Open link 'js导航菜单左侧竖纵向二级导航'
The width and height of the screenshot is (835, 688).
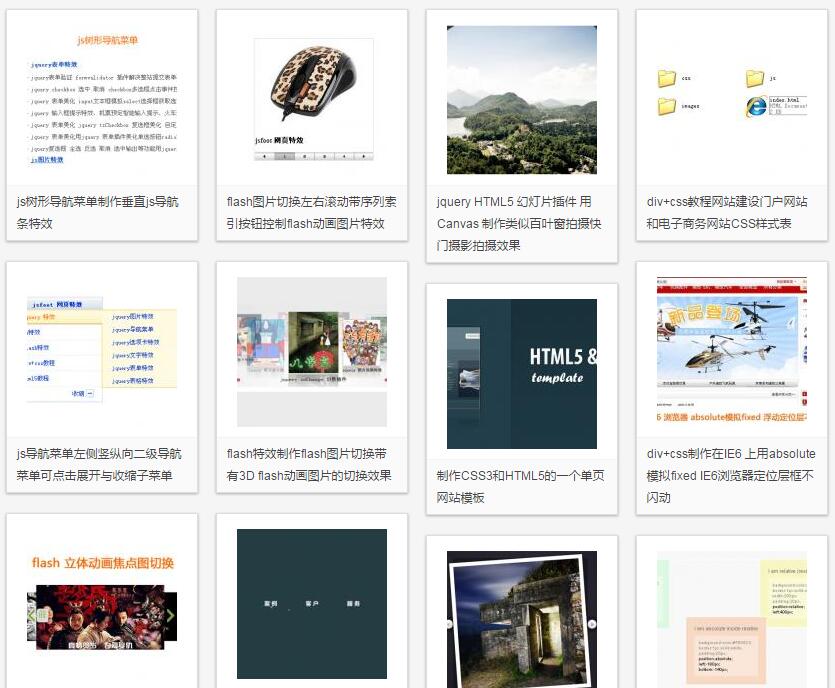point(99,464)
